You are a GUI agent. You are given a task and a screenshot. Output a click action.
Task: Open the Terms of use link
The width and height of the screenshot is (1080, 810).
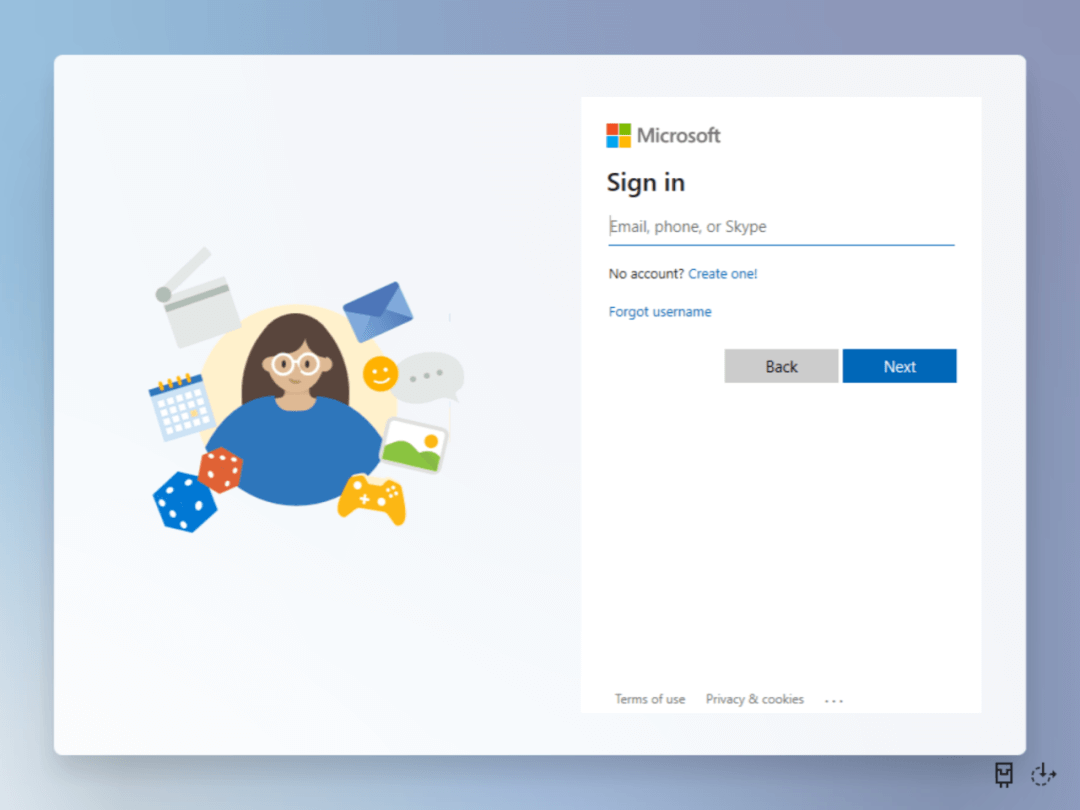[650, 699]
